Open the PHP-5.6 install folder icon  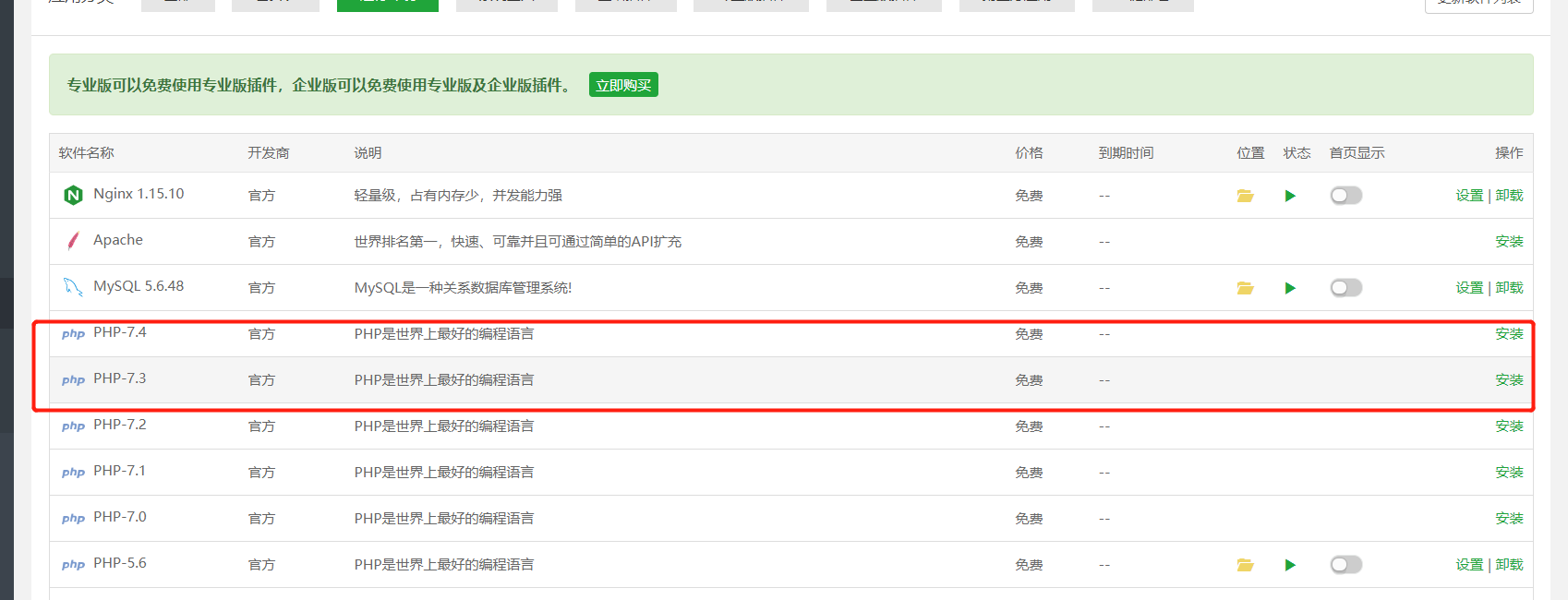[1245, 565]
